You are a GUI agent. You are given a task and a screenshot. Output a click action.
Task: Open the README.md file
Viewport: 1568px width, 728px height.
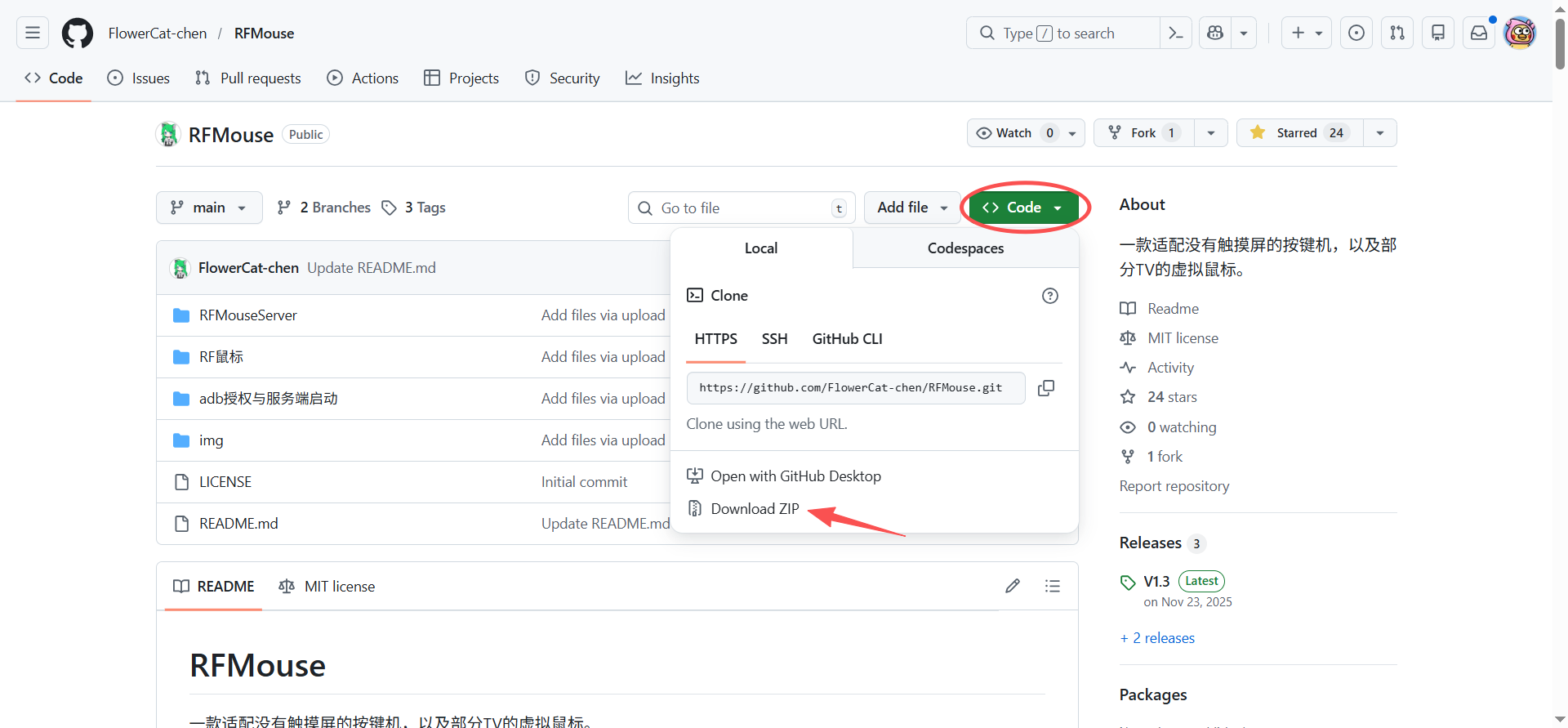pos(238,524)
